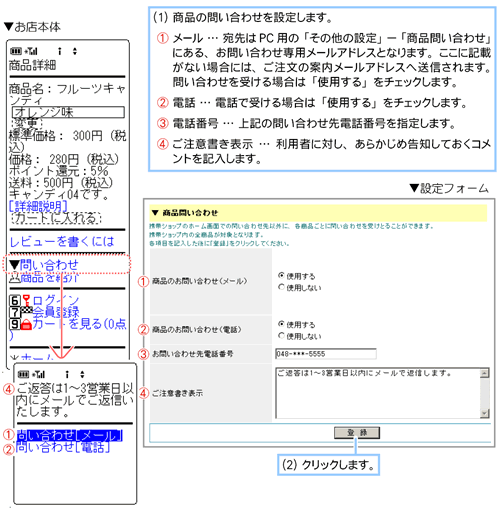Open the 問い合わせ link in product page

(x=49, y=265)
